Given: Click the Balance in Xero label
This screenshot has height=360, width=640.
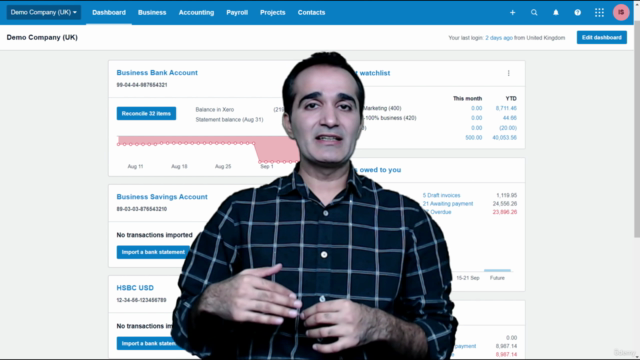Looking at the screenshot, I should point(215,109).
